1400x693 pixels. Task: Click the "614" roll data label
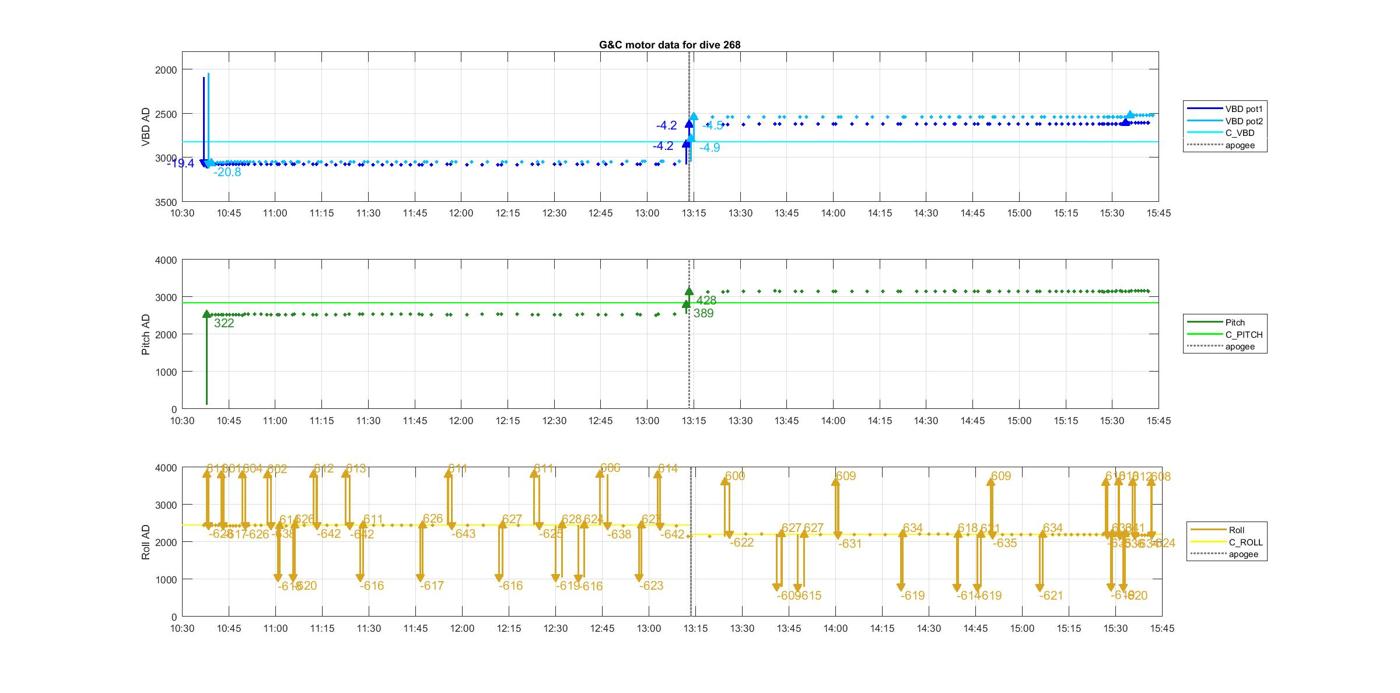tap(667, 468)
